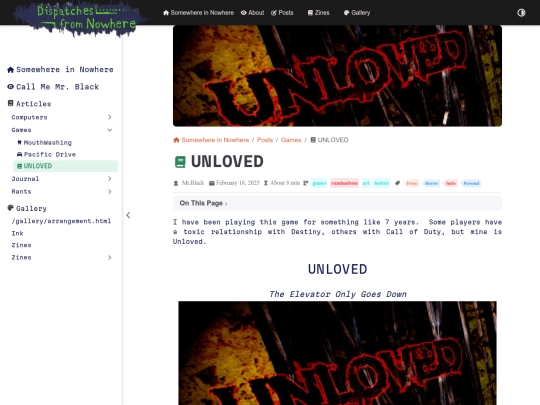Select the games category badge
This screenshot has width=540, height=405.
(319, 183)
